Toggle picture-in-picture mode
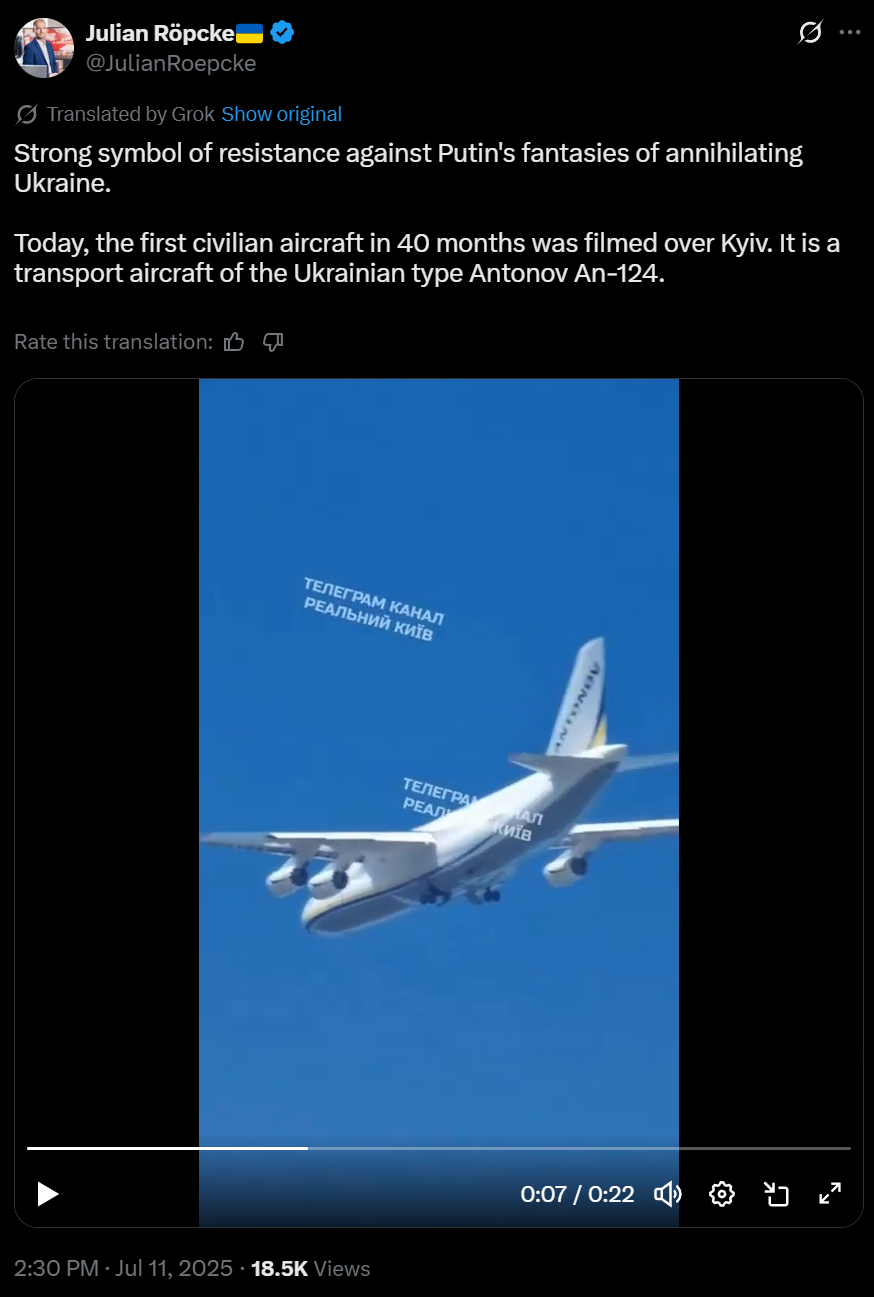Image resolution: width=874 pixels, height=1297 pixels. [776, 1194]
